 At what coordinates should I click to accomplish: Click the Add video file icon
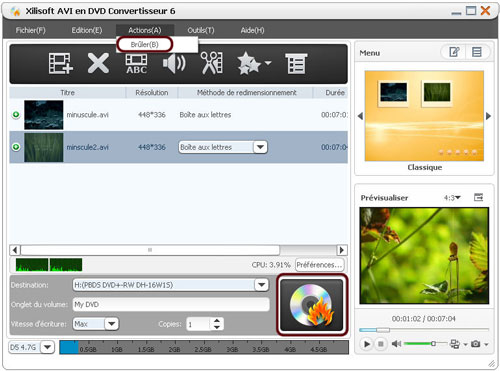pyautogui.click(x=61, y=63)
